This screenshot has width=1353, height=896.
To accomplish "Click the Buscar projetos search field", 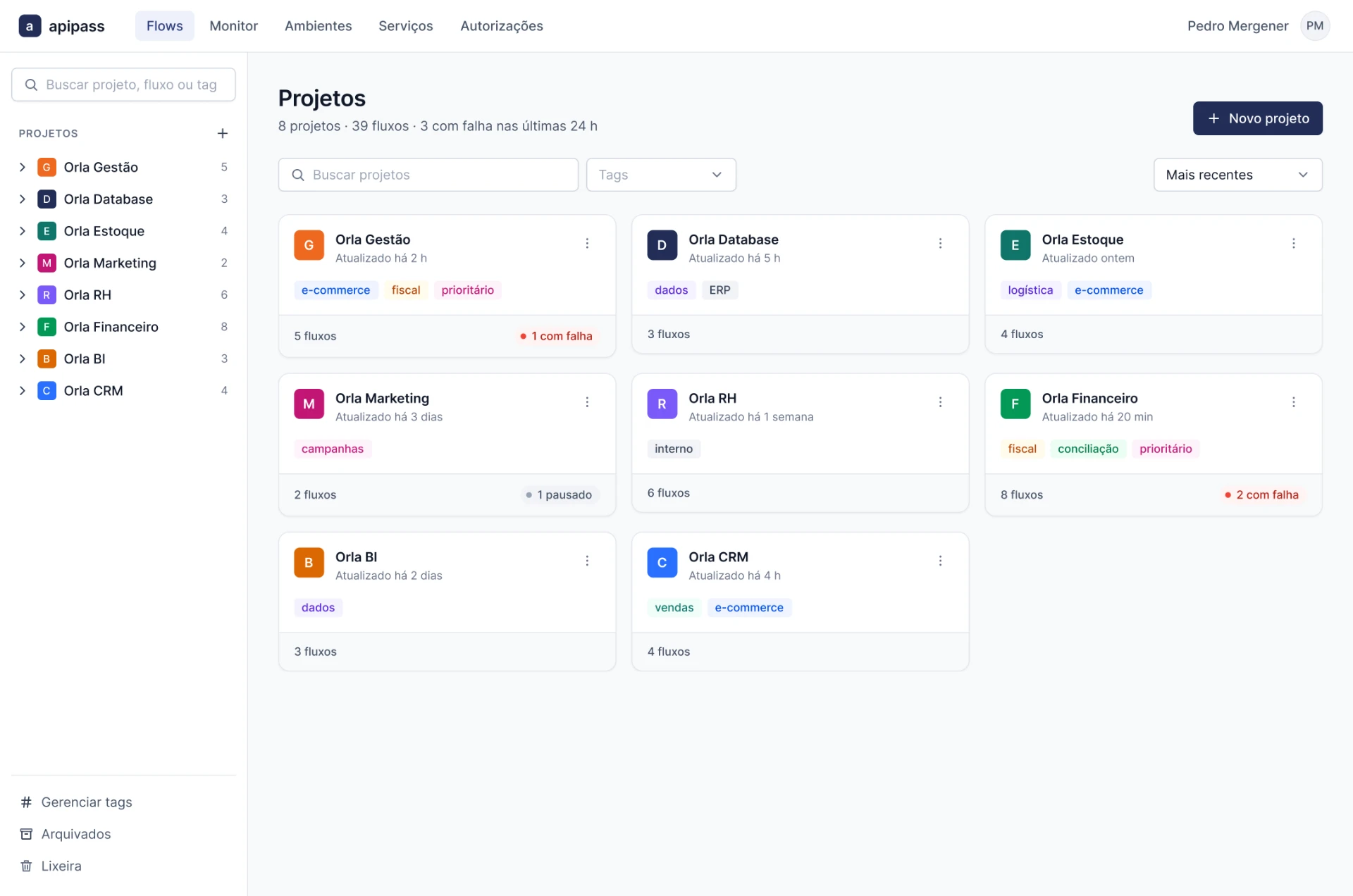I will 428,175.
